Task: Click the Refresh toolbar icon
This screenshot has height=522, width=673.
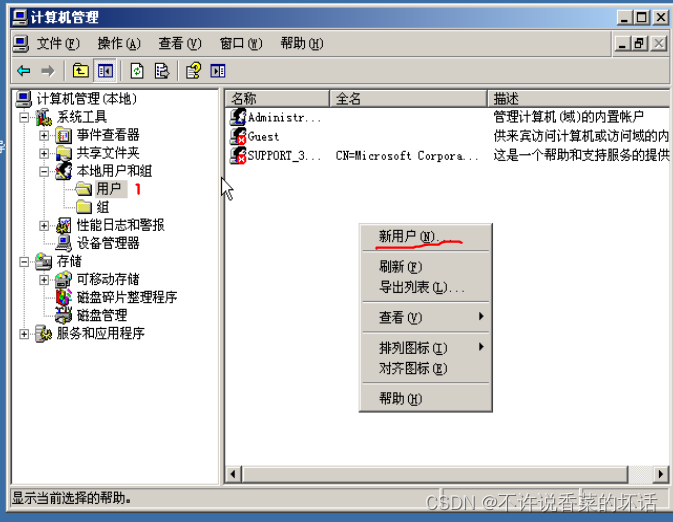Action: pyautogui.click(x=137, y=70)
